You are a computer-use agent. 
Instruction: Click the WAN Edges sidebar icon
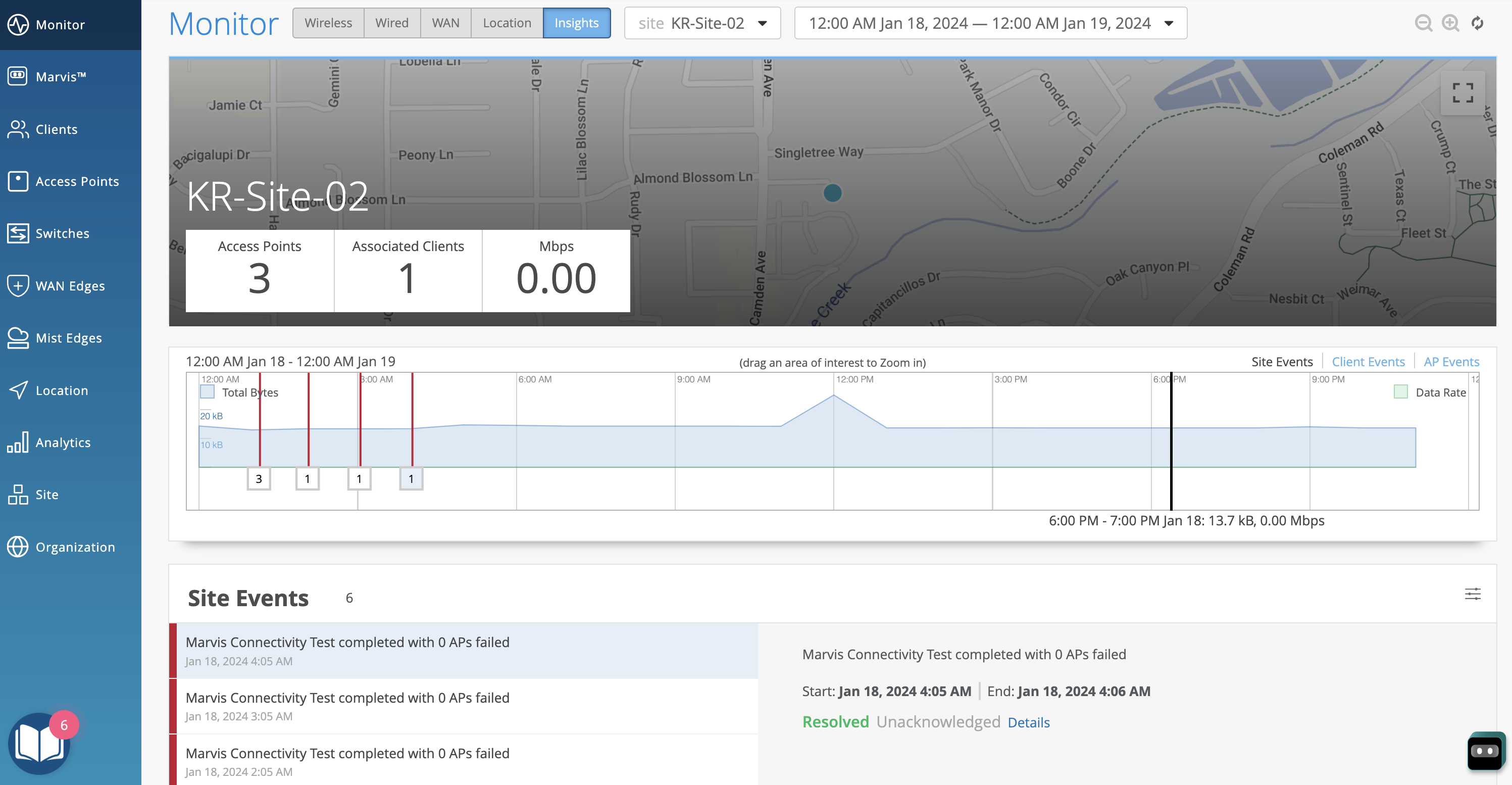pyautogui.click(x=18, y=286)
